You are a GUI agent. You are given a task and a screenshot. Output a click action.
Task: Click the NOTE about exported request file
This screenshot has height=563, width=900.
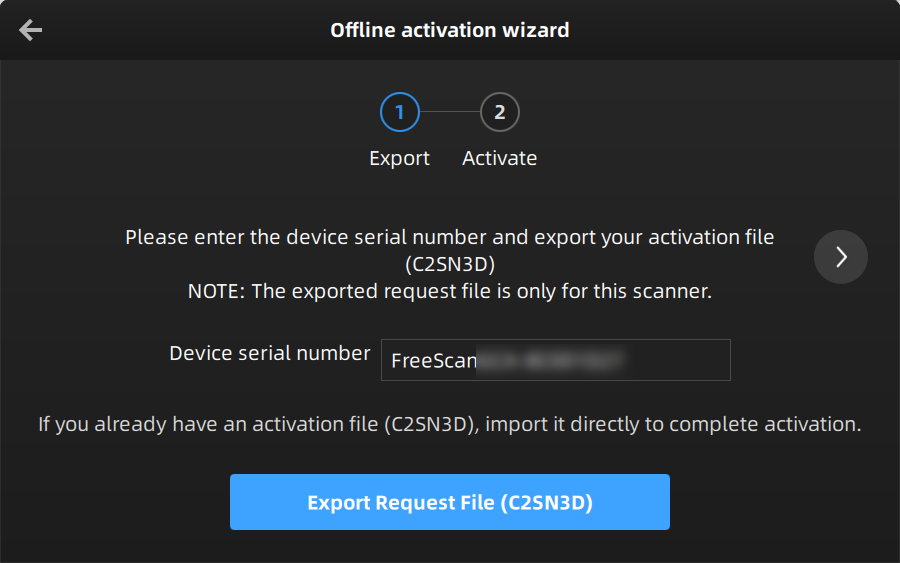pyautogui.click(x=450, y=291)
